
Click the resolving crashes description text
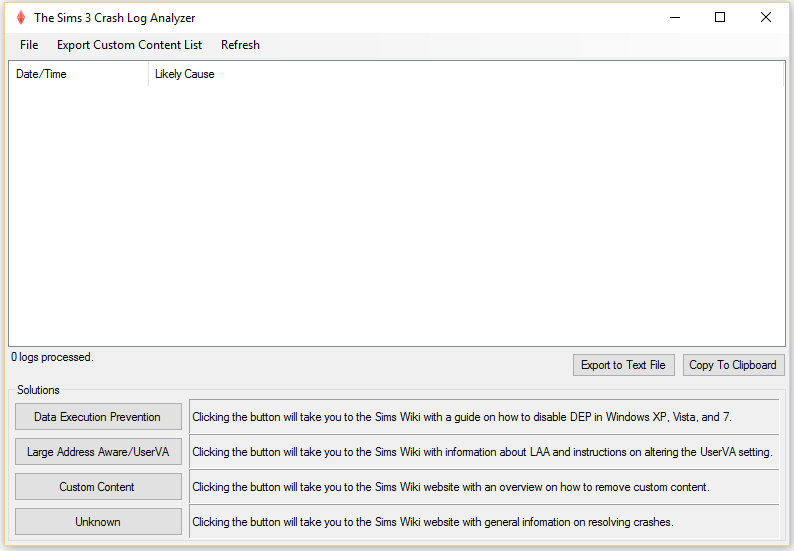pos(433,522)
